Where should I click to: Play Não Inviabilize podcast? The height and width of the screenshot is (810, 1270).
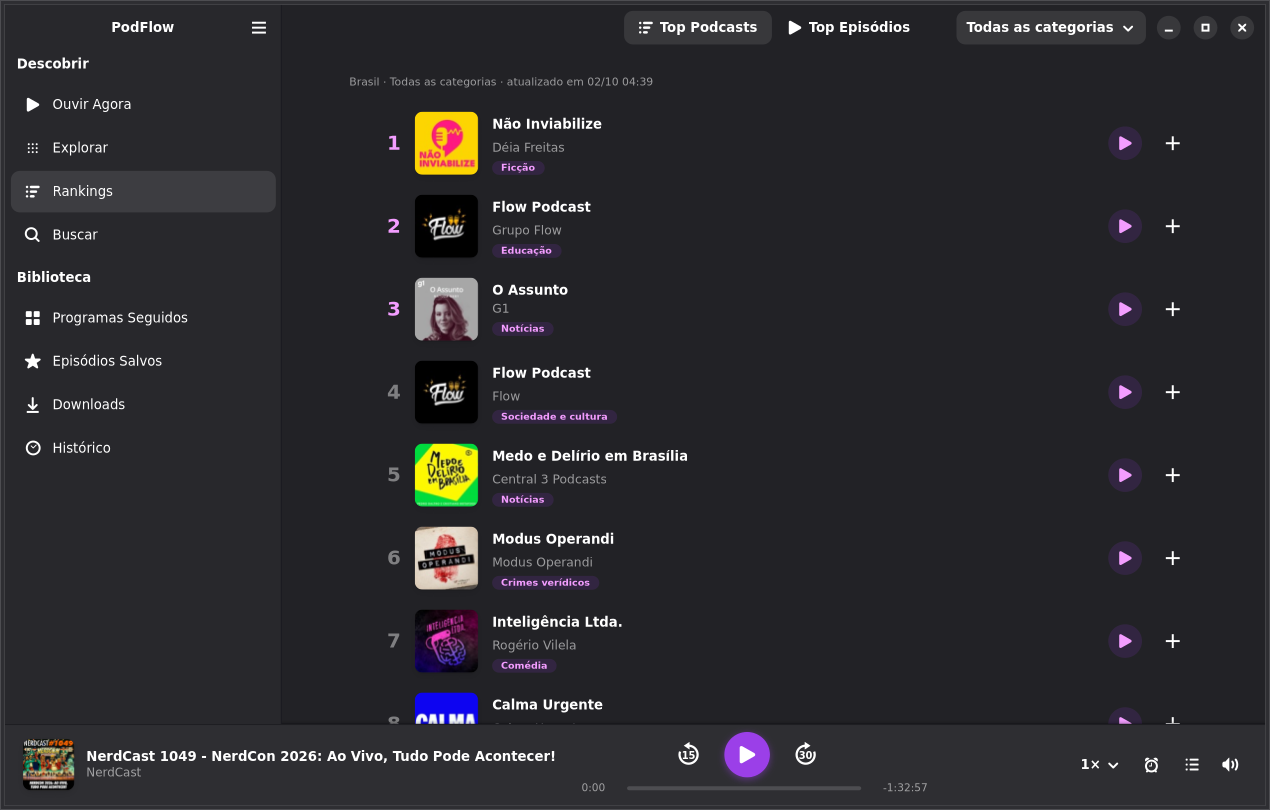[1125, 143]
